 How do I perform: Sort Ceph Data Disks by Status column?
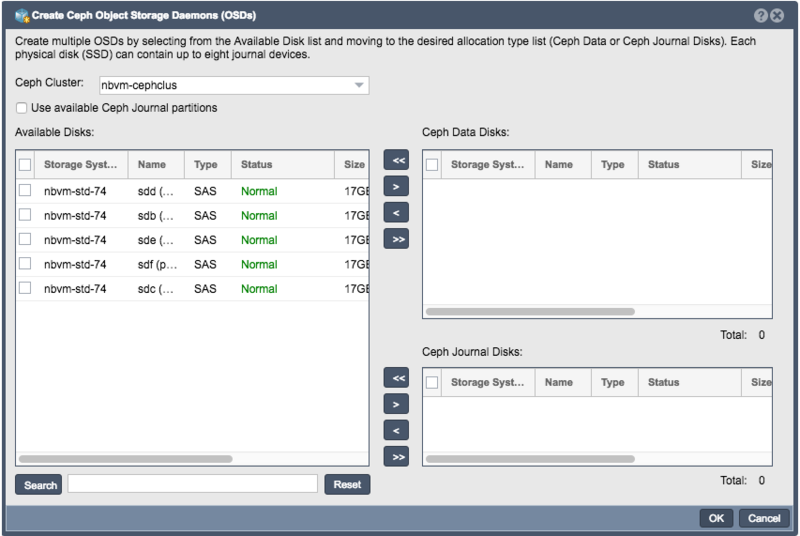click(x=690, y=164)
